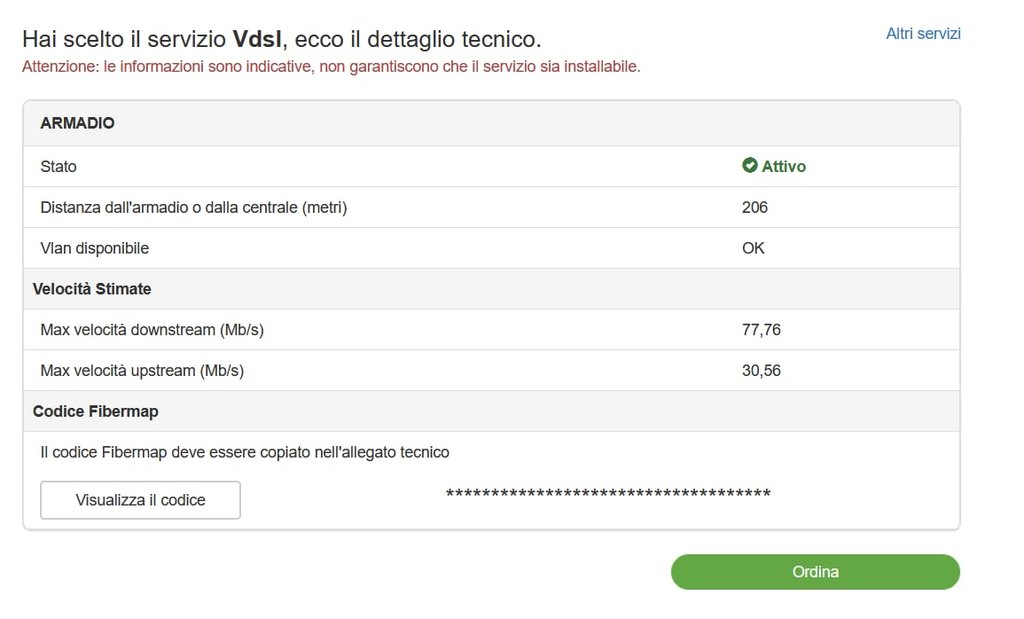Click the ARMADIO section header

pos(77,124)
